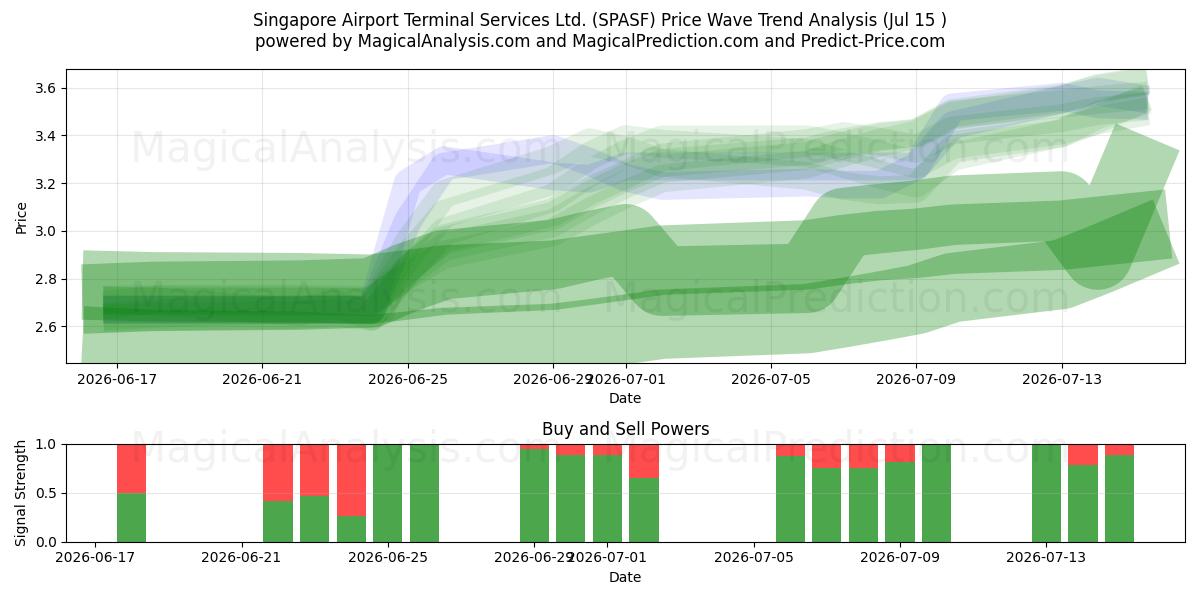Image resolution: width=1200 pixels, height=600 pixels.
Task: Click 2026-06-21 date tick under the price chart
Action: tap(262, 379)
